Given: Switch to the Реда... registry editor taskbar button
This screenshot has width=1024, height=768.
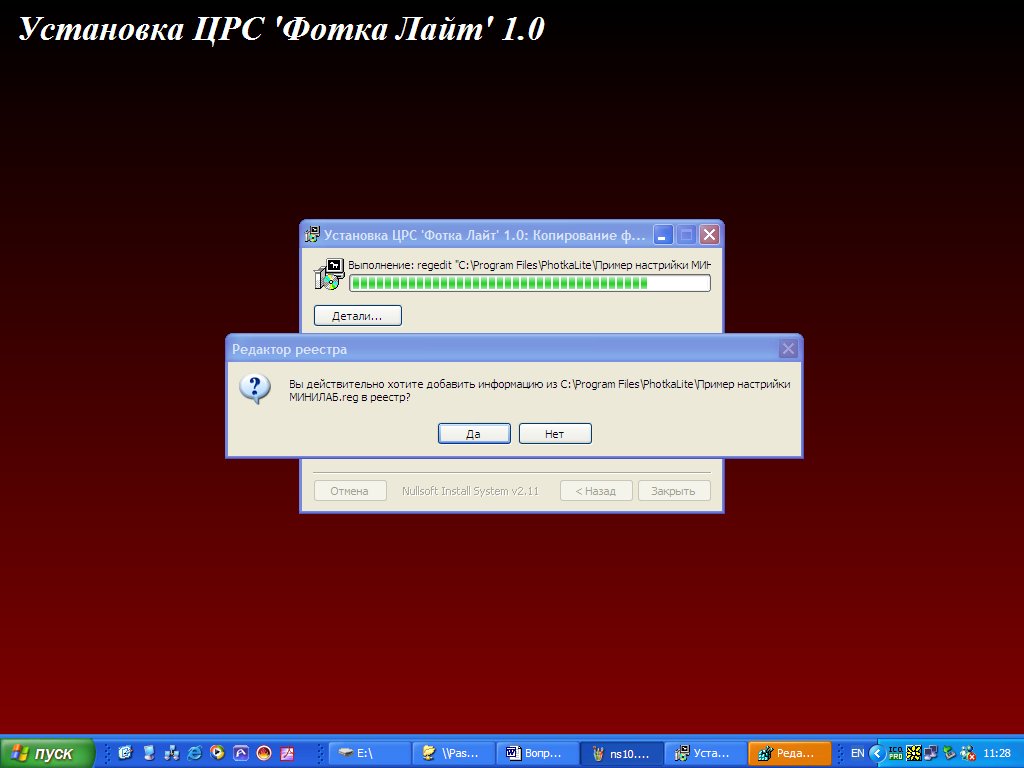Looking at the screenshot, I should click(790, 753).
